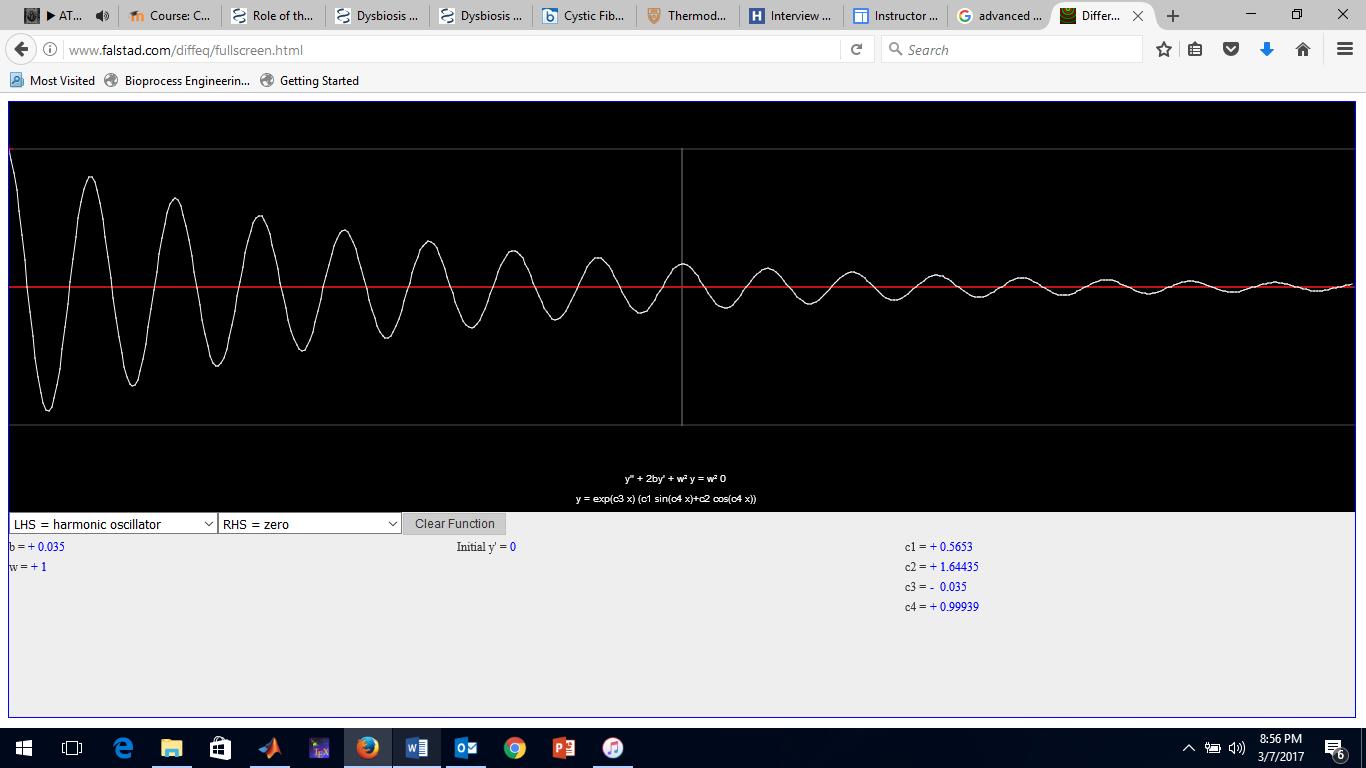Save the page to Pocket

[1231, 48]
